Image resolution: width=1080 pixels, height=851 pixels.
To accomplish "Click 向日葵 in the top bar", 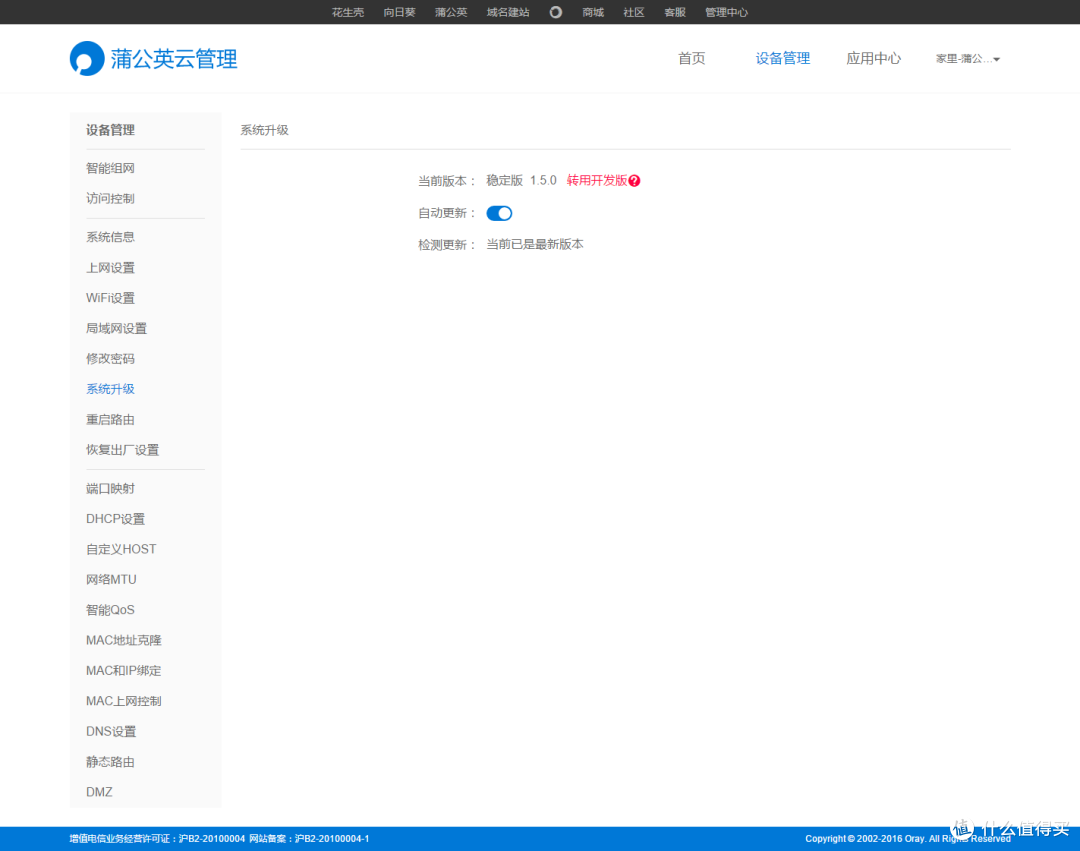I will click(x=399, y=12).
